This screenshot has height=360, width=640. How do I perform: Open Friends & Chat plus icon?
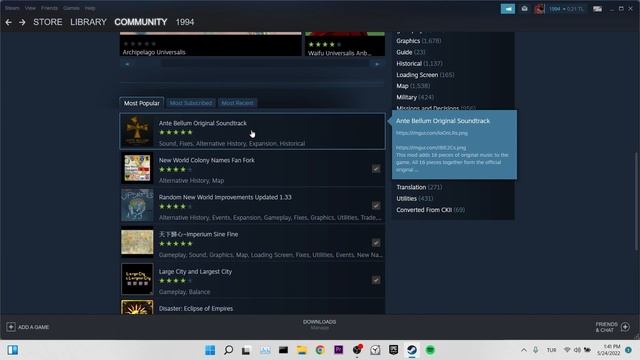tap(625, 327)
